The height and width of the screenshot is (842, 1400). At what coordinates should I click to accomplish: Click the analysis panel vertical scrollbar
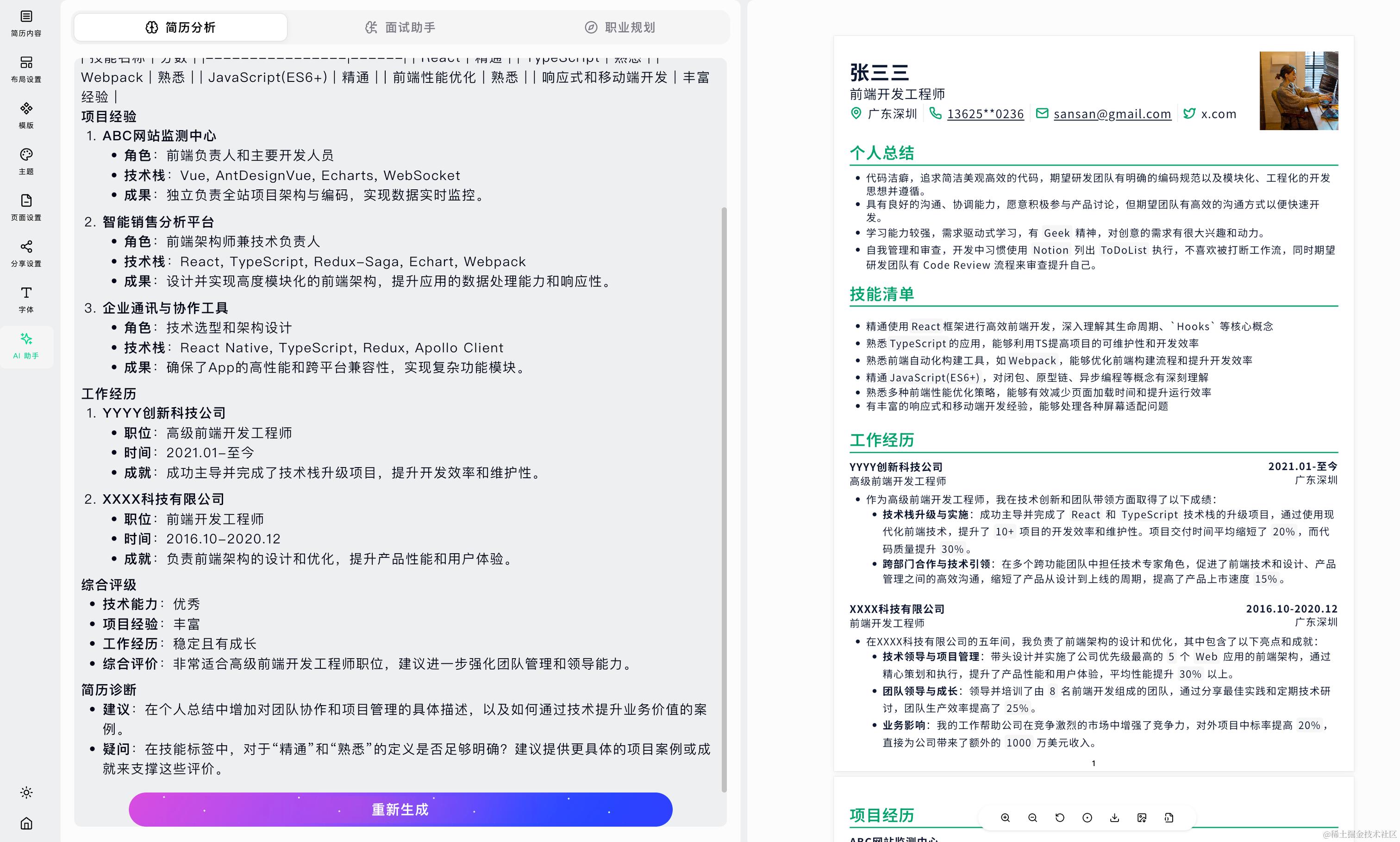[724, 499]
